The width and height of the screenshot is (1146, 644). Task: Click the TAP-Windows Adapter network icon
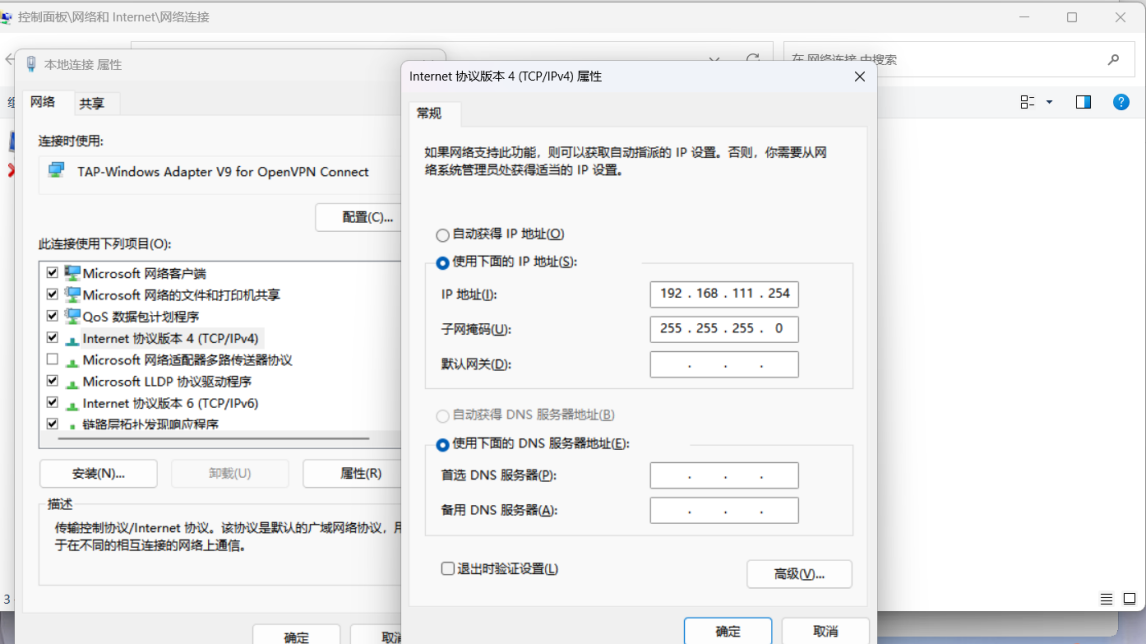tap(56, 172)
